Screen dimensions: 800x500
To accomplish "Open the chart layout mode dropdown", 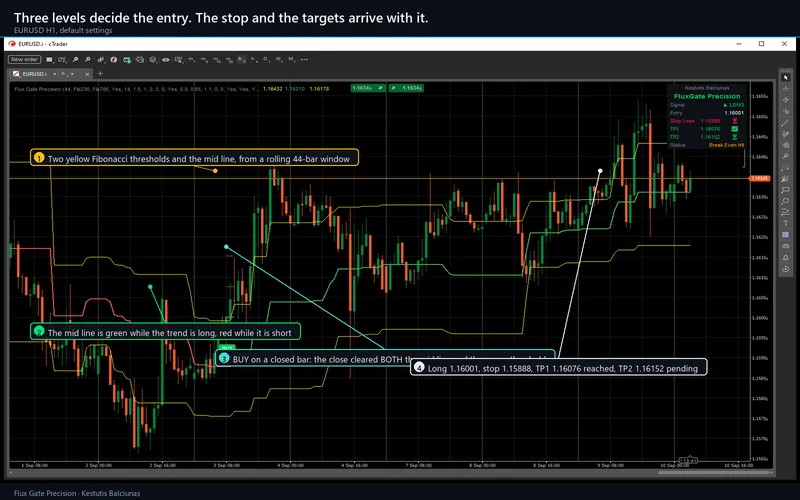I will click(49, 60).
